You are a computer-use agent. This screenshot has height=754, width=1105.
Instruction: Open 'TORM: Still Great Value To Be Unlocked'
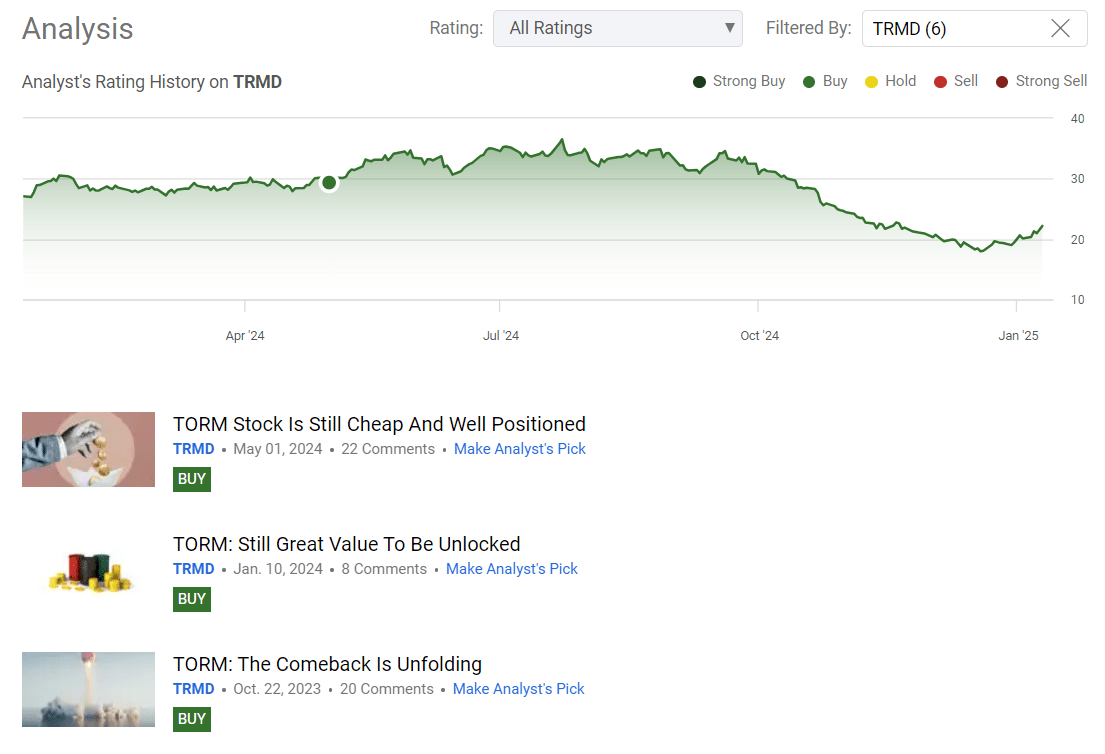point(346,544)
